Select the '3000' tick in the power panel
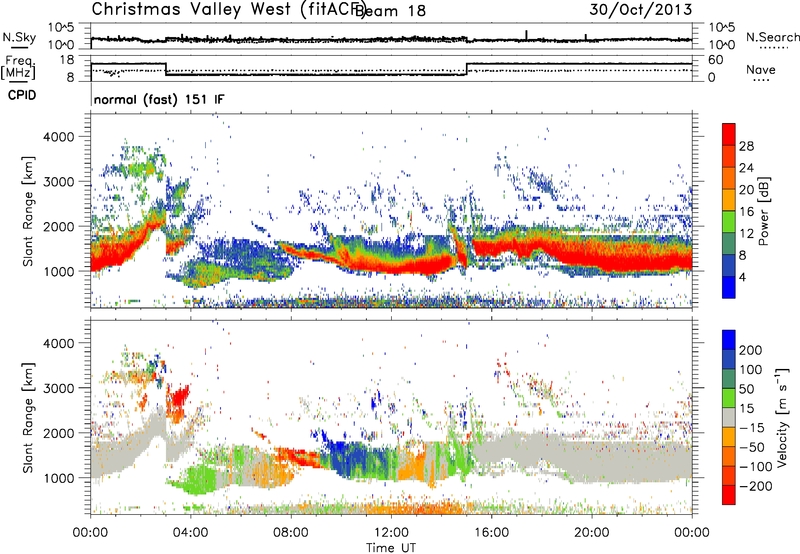Image resolution: width=800 pixels, height=554 pixels. 58,182
